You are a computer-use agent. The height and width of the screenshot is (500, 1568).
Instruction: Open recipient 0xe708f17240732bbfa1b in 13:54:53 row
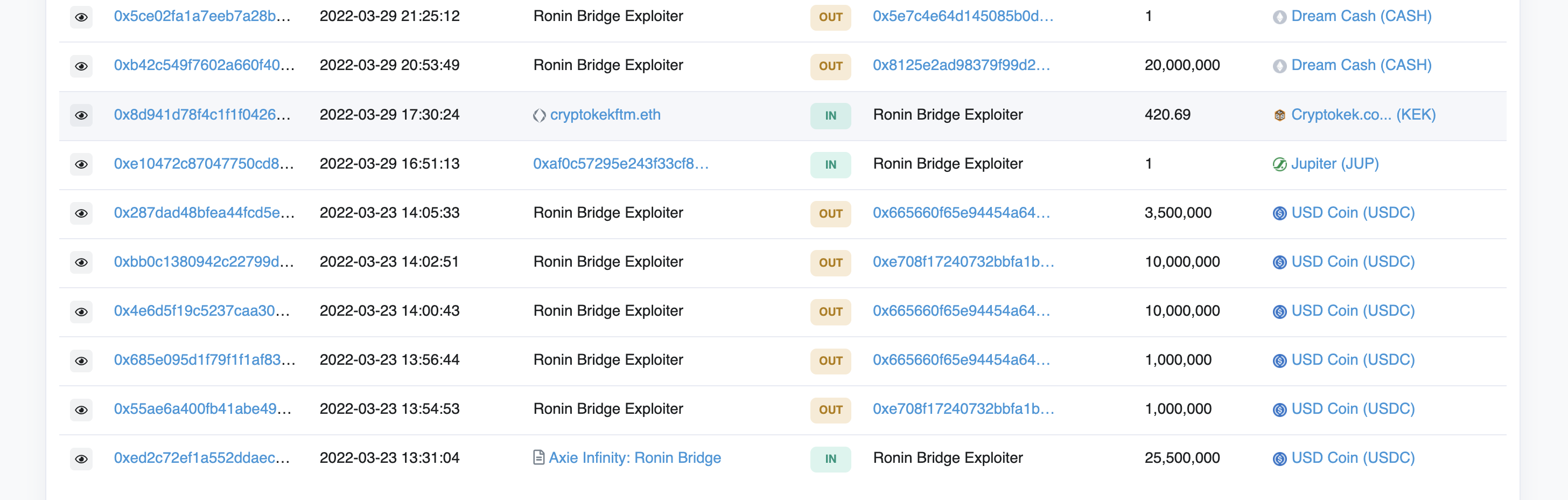point(963,408)
